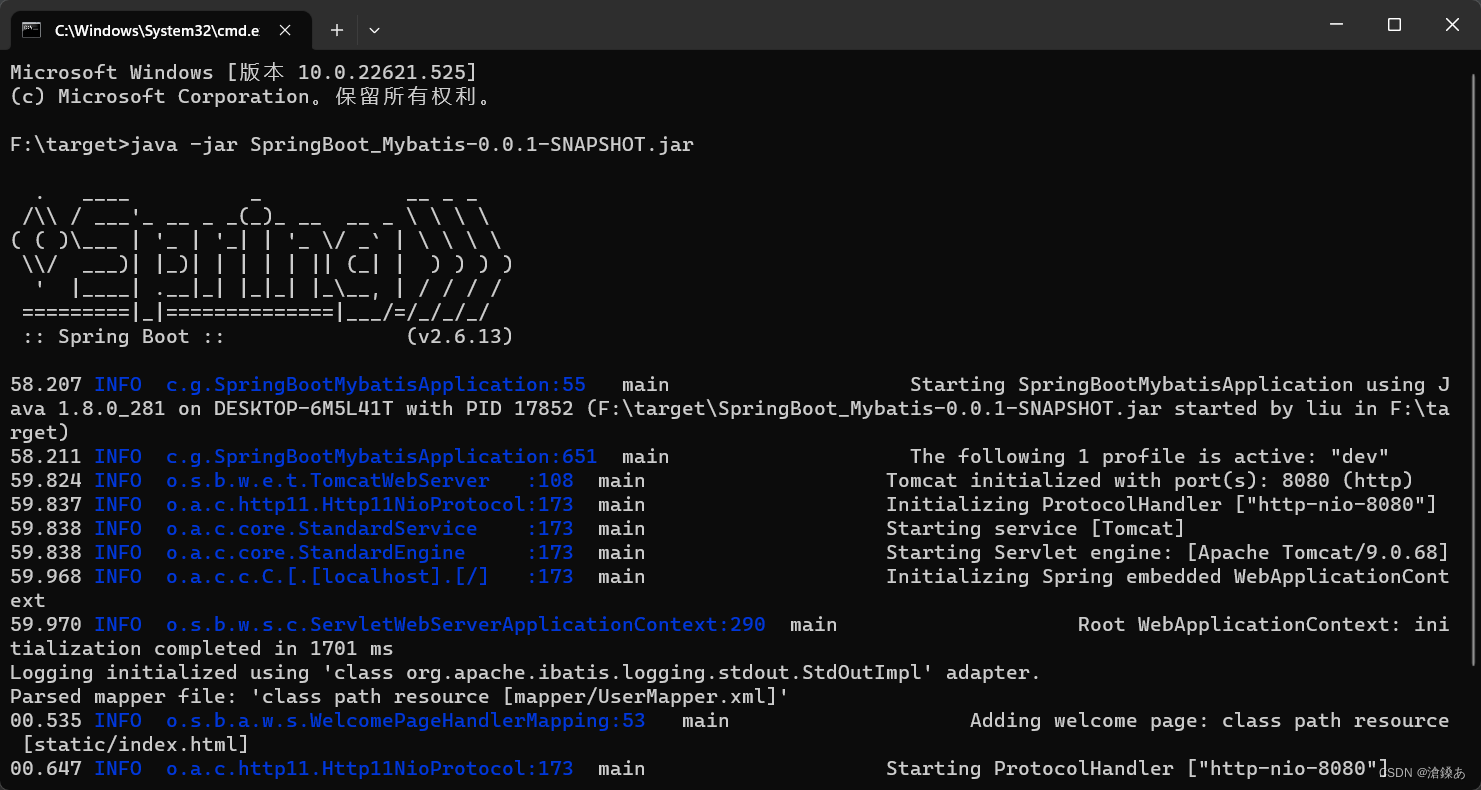The image size is (1481, 790).
Task: Click the cmd terminal icon in tab
Action: tap(32, 30)
